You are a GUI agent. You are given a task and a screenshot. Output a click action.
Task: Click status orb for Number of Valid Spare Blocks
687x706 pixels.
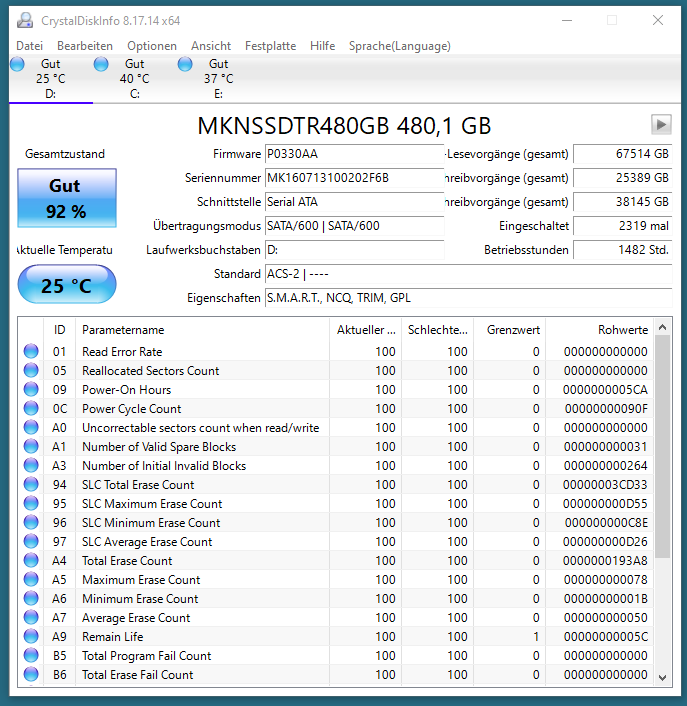pyautogui.click(x=31, y=446)
